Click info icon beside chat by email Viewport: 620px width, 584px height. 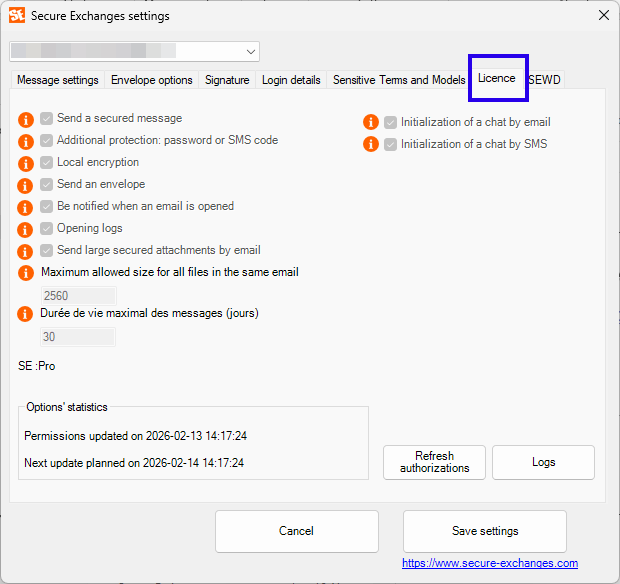371,122
